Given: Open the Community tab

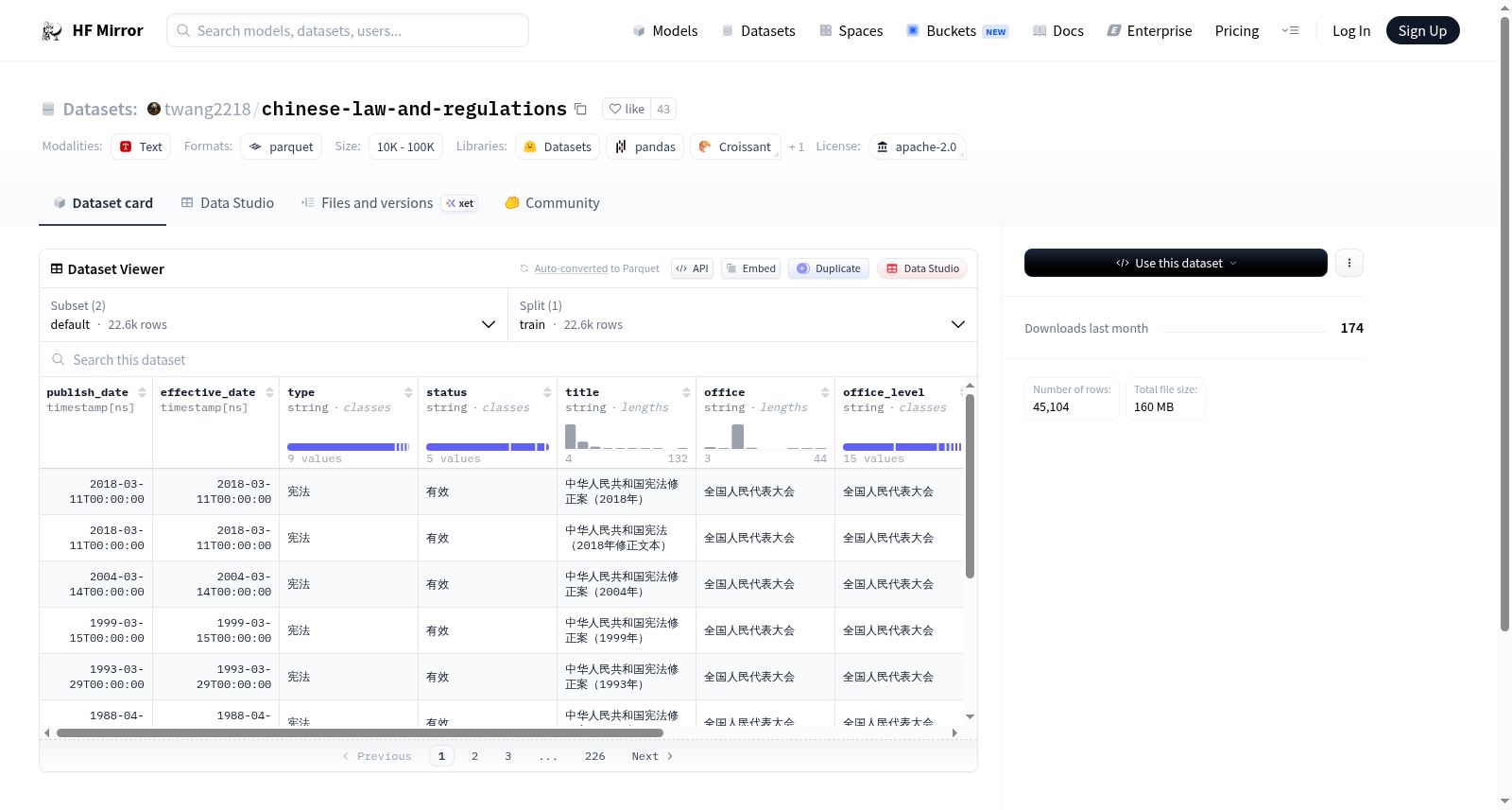Looking at the screenshot, I should click(553, 203).
